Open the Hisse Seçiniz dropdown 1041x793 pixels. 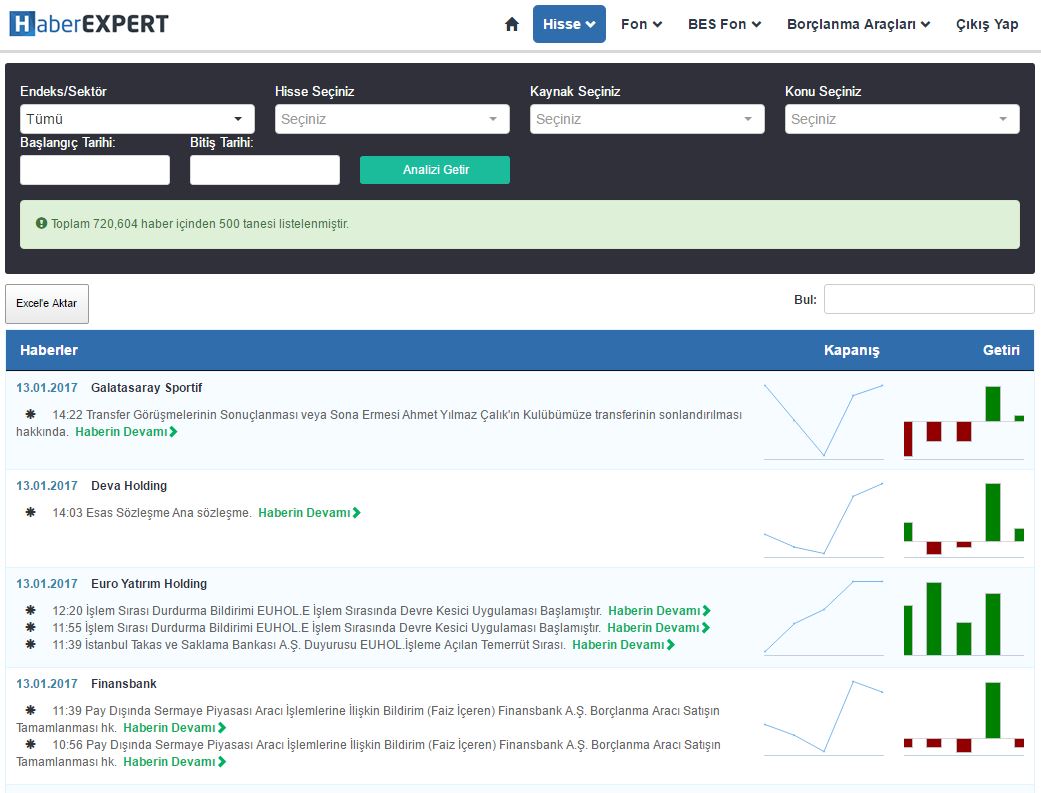click(392, 119)
